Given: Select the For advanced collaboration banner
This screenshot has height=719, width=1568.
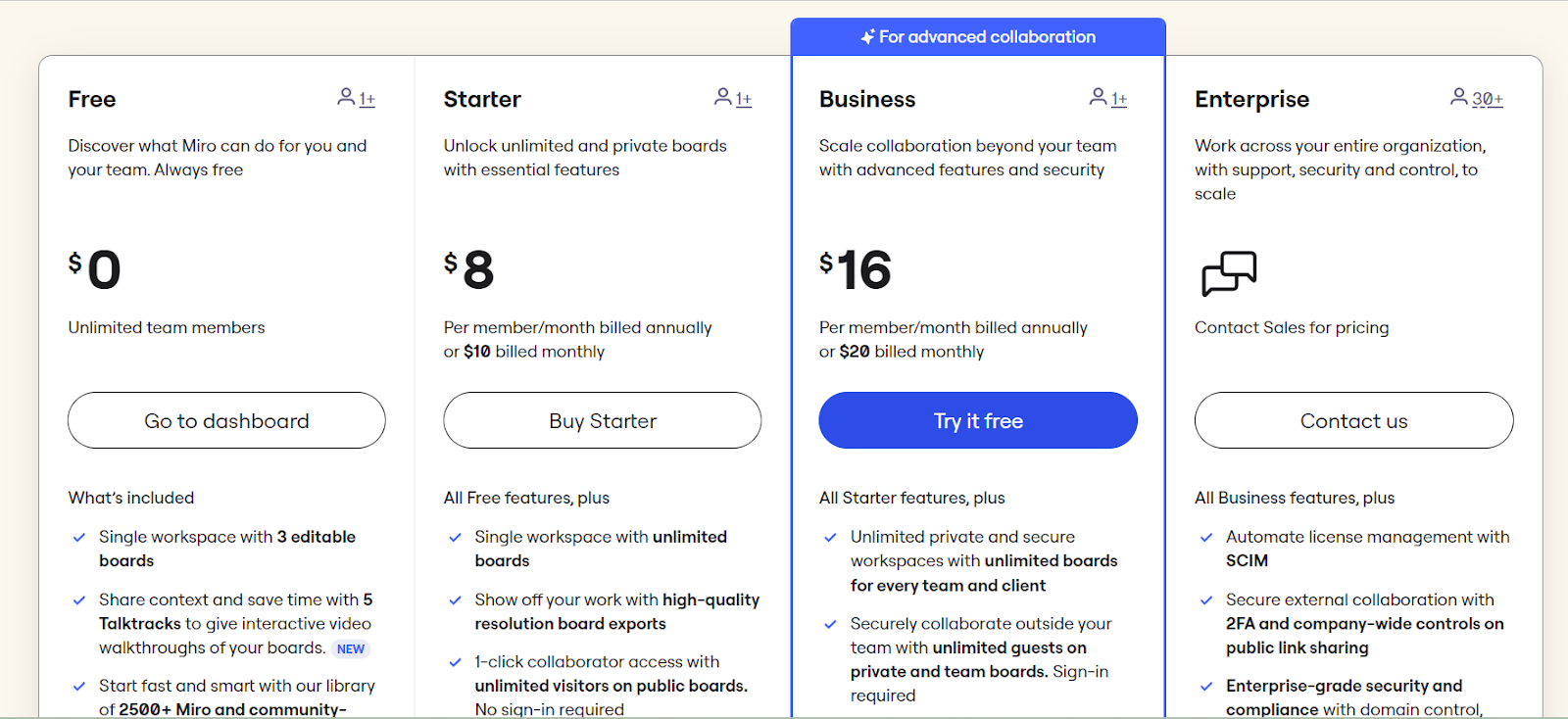Looking at the screenshot, I should click(977, 36).
